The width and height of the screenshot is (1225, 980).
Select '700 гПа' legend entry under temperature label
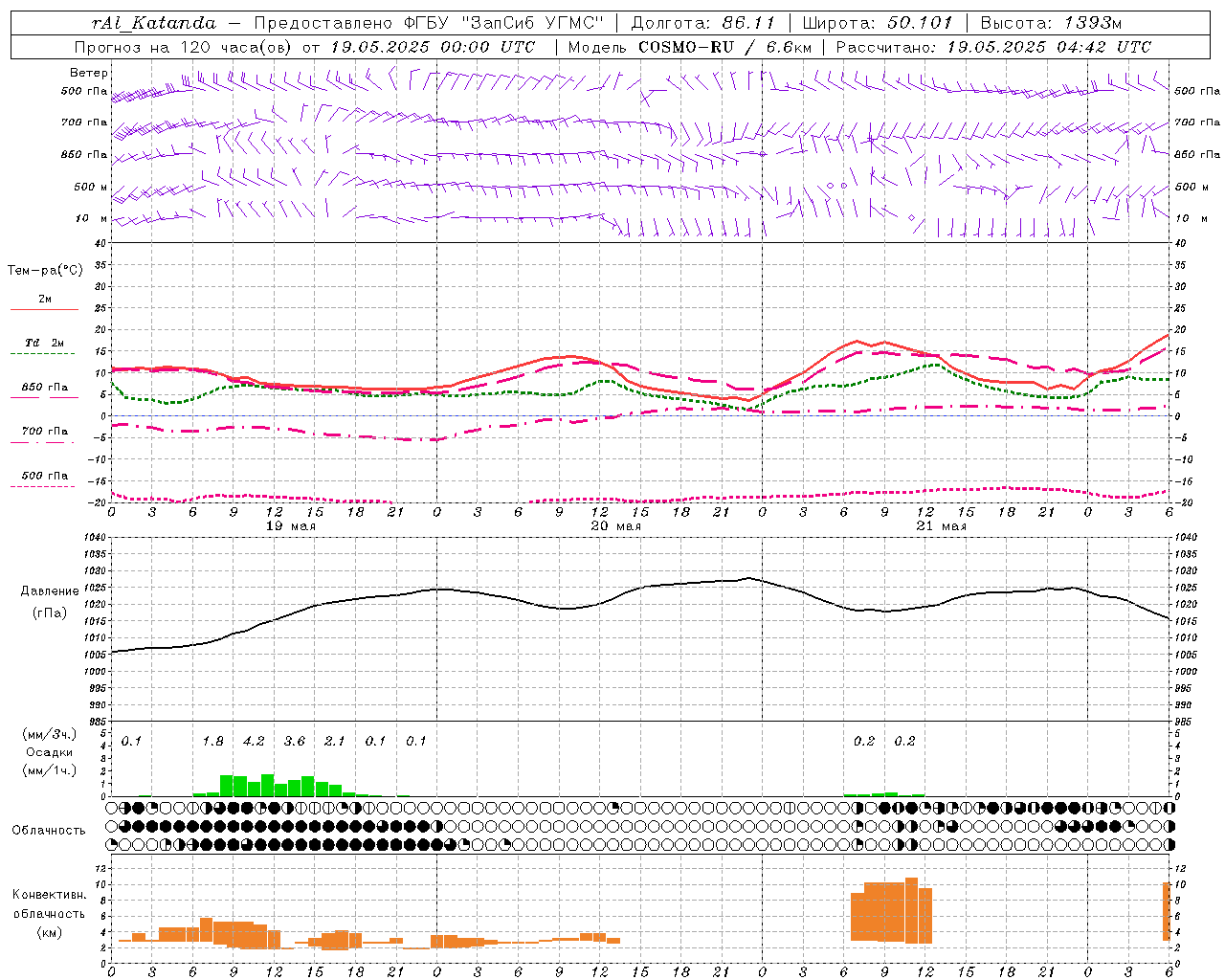point(45,432)
